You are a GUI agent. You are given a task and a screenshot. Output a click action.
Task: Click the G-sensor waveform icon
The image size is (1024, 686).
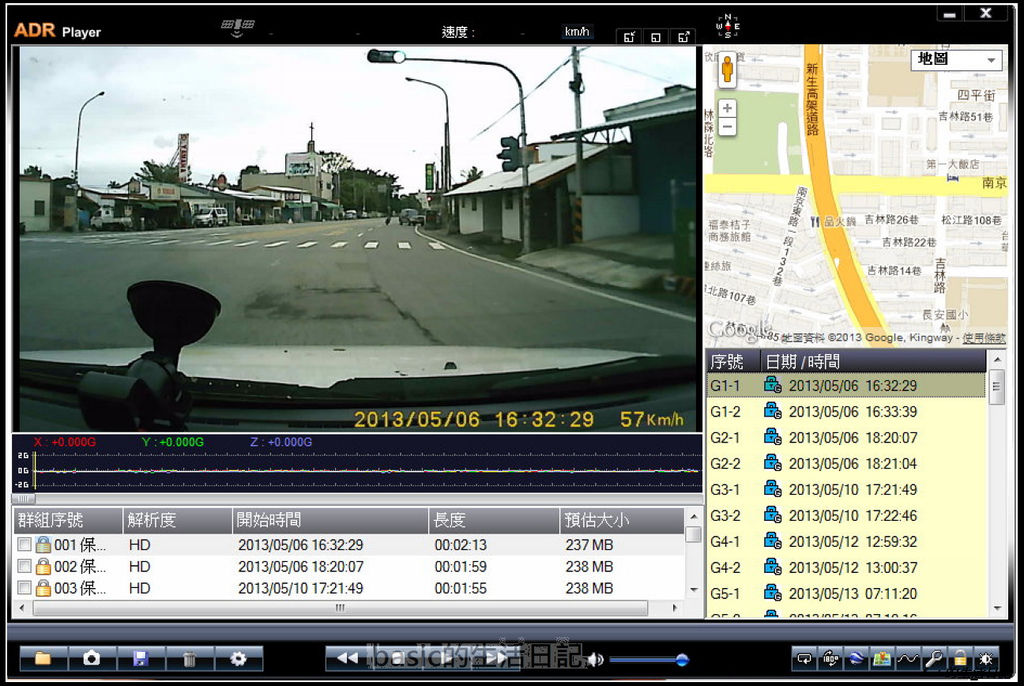(907, 658)
